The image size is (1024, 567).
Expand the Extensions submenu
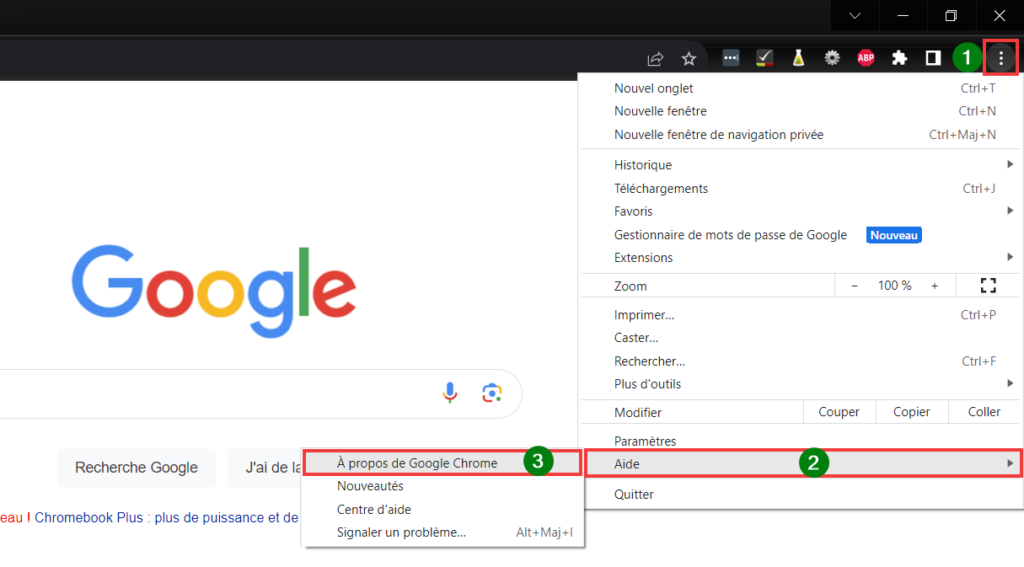(x=801, y=257)
